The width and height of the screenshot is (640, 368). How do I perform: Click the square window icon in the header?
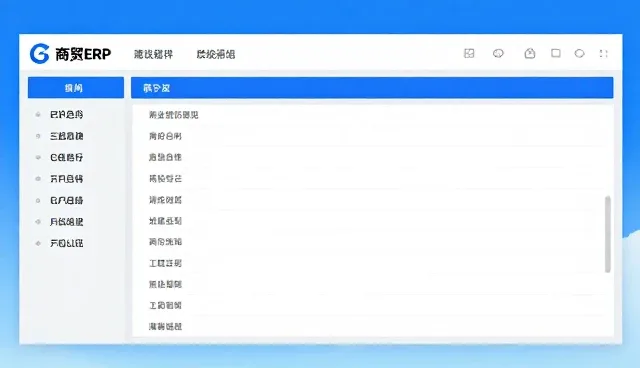[x=556, y=53]
